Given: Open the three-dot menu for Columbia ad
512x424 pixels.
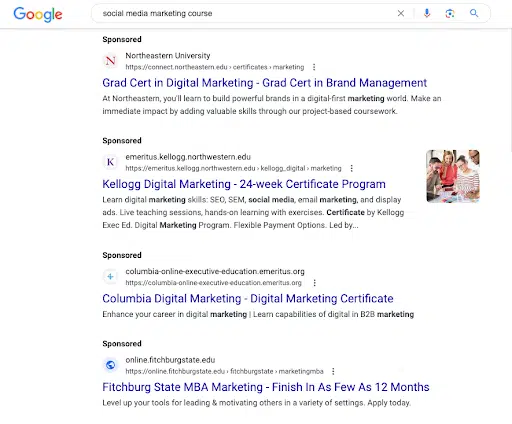Looking at the screenshot, I should 314,283.
